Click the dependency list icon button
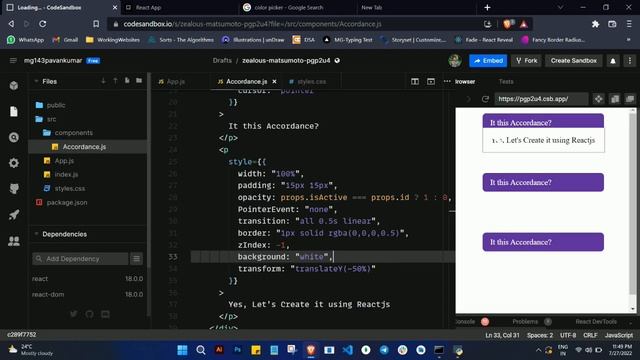The height and width of the screenshot is (360, 640). (136, 258)
